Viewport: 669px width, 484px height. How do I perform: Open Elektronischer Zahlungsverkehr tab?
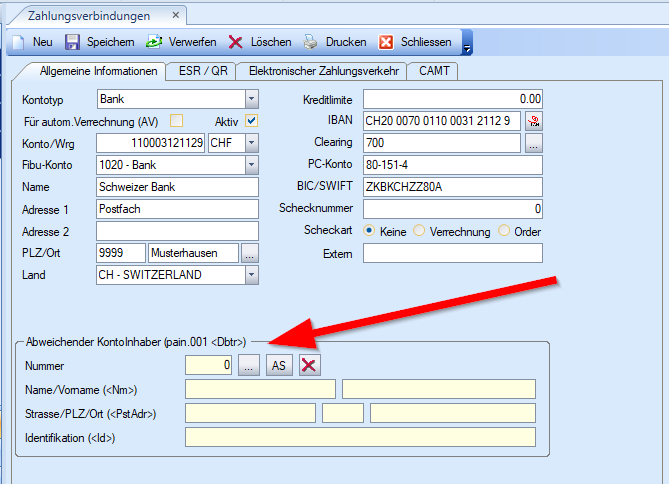tap(324, 71)
